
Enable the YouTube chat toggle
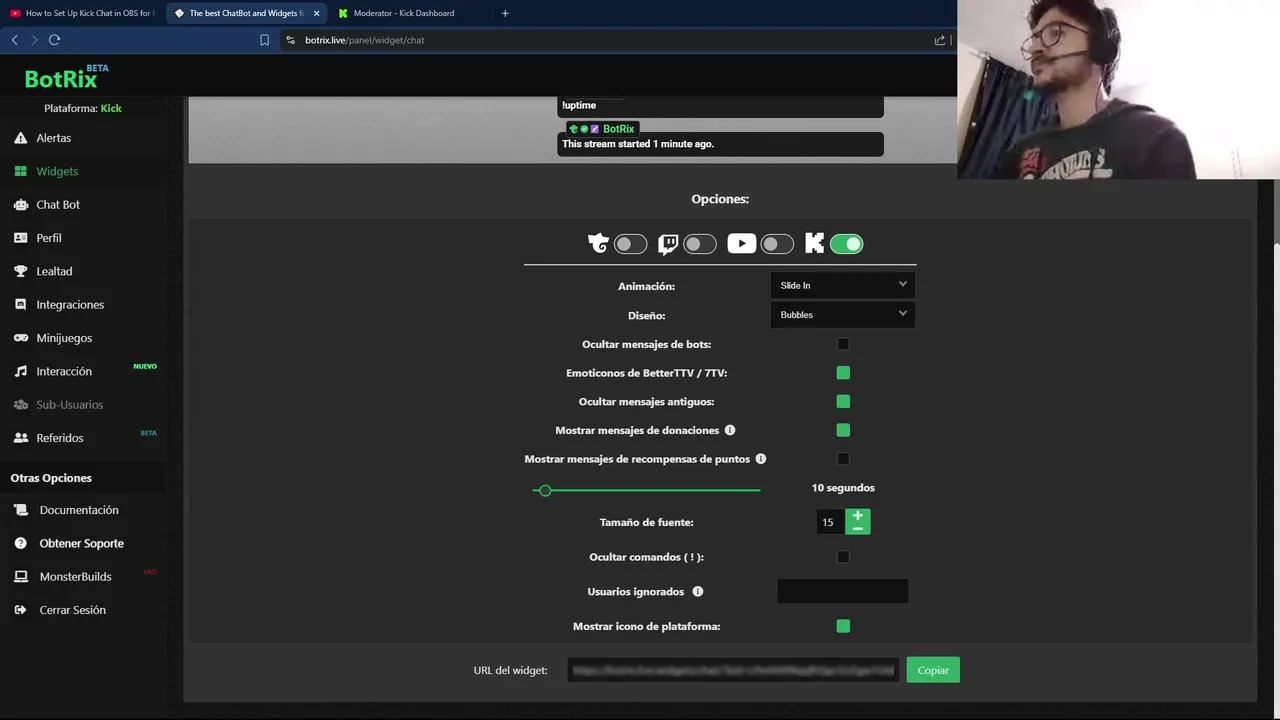[777, 243]
